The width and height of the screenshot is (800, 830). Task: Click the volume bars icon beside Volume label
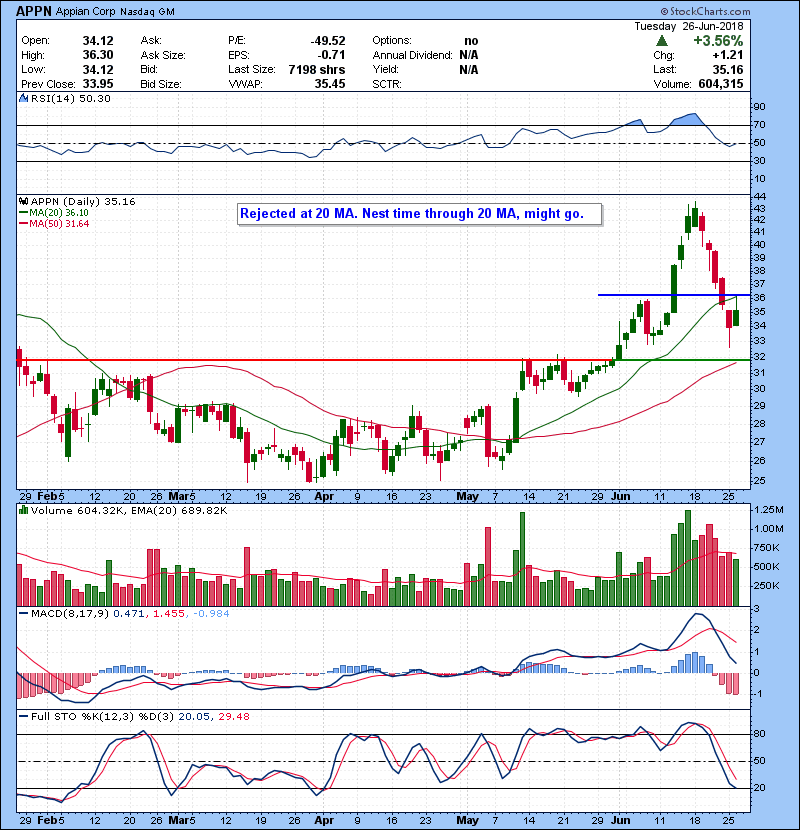click(x=23, y=510)
